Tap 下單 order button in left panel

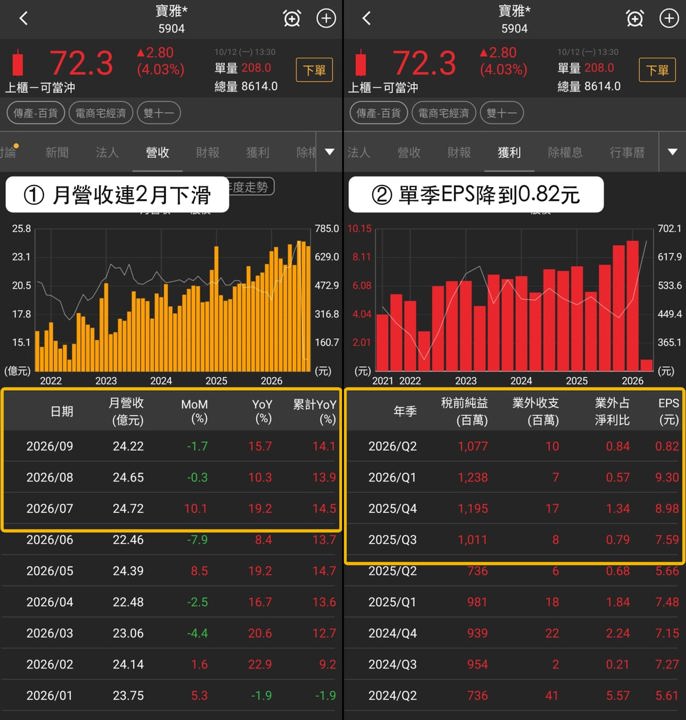[x=314, y=70]
